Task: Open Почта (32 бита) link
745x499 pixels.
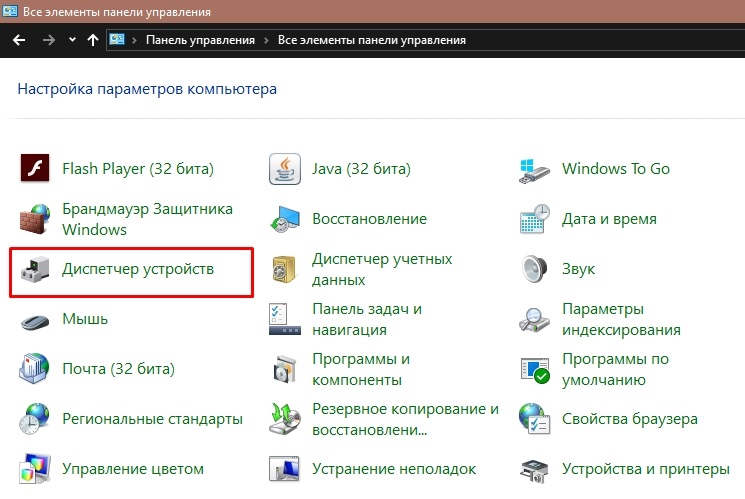Action: 118,369
